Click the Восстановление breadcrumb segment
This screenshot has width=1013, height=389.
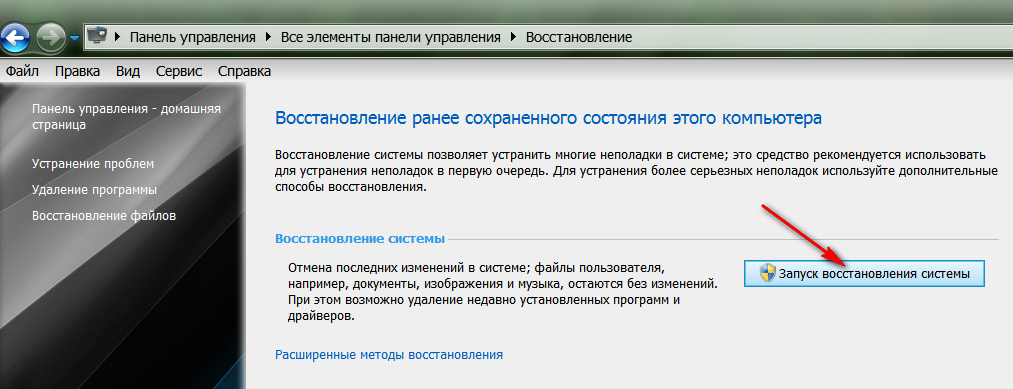[579, 37]
